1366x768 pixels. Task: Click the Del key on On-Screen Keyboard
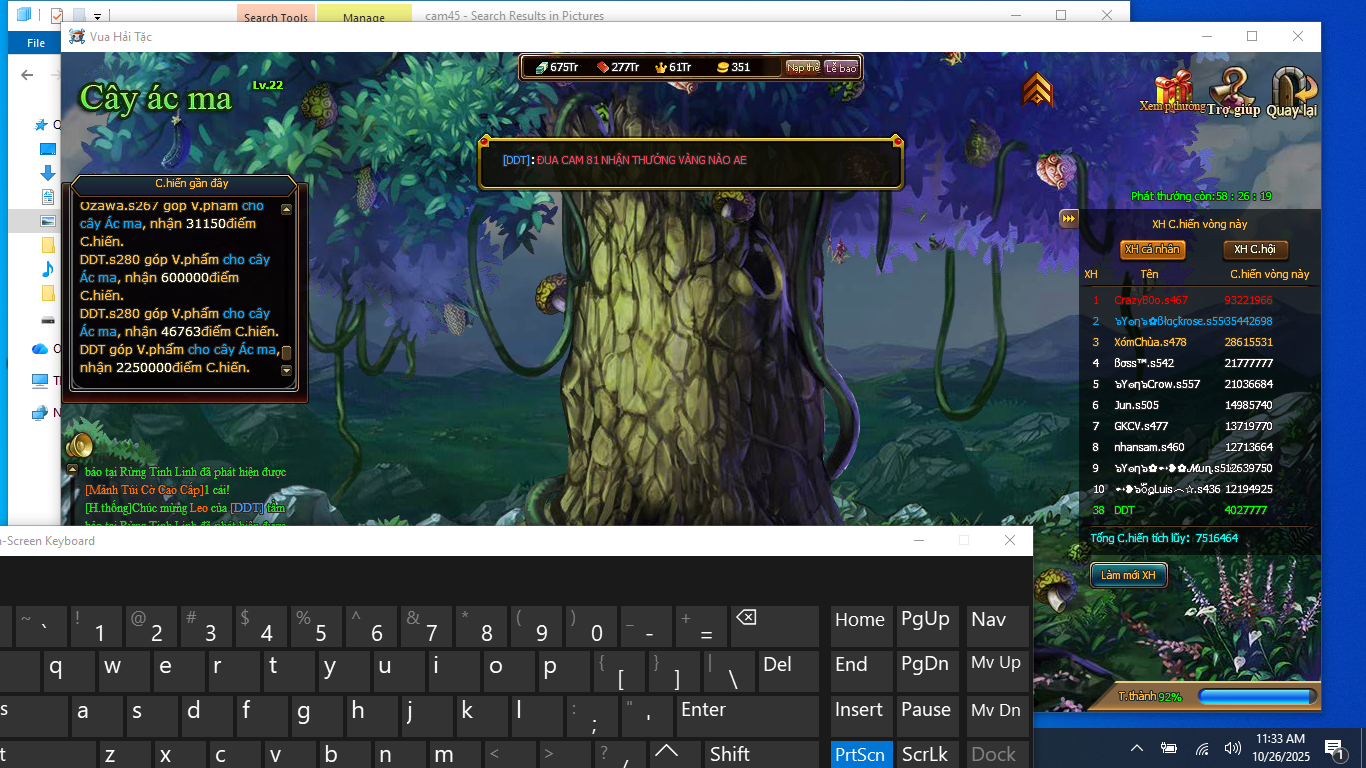click(790, 671)
